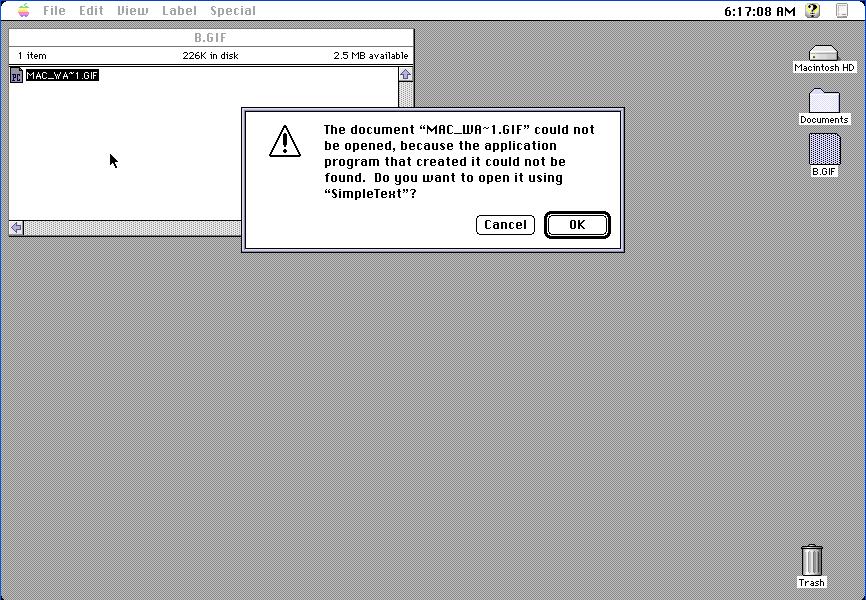The height and width of the screenshot is (600, 866).
Task: Click the B.GIF window title bar
Action: coord(211,38)
